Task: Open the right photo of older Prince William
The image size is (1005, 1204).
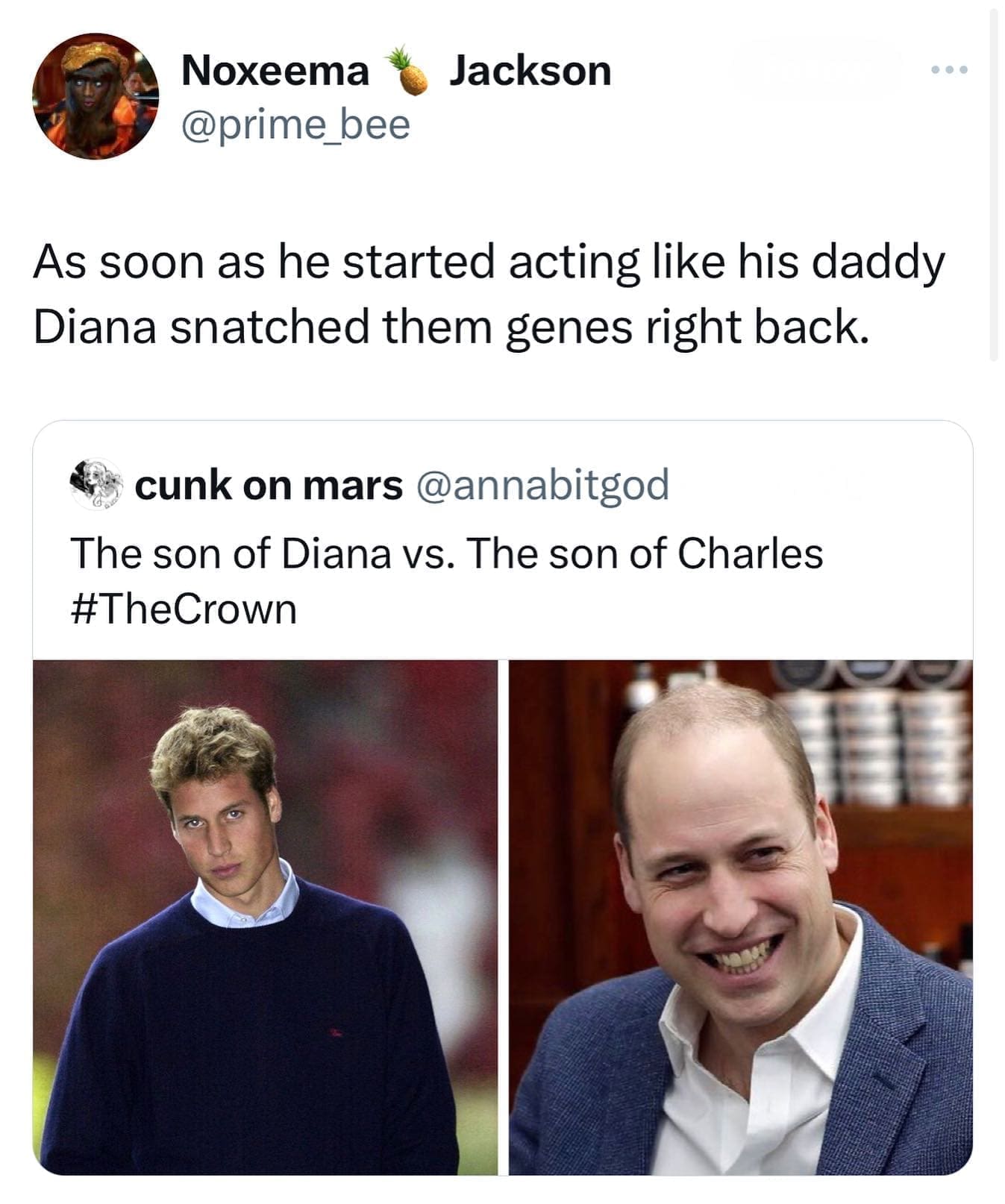Action: [739, 925]
